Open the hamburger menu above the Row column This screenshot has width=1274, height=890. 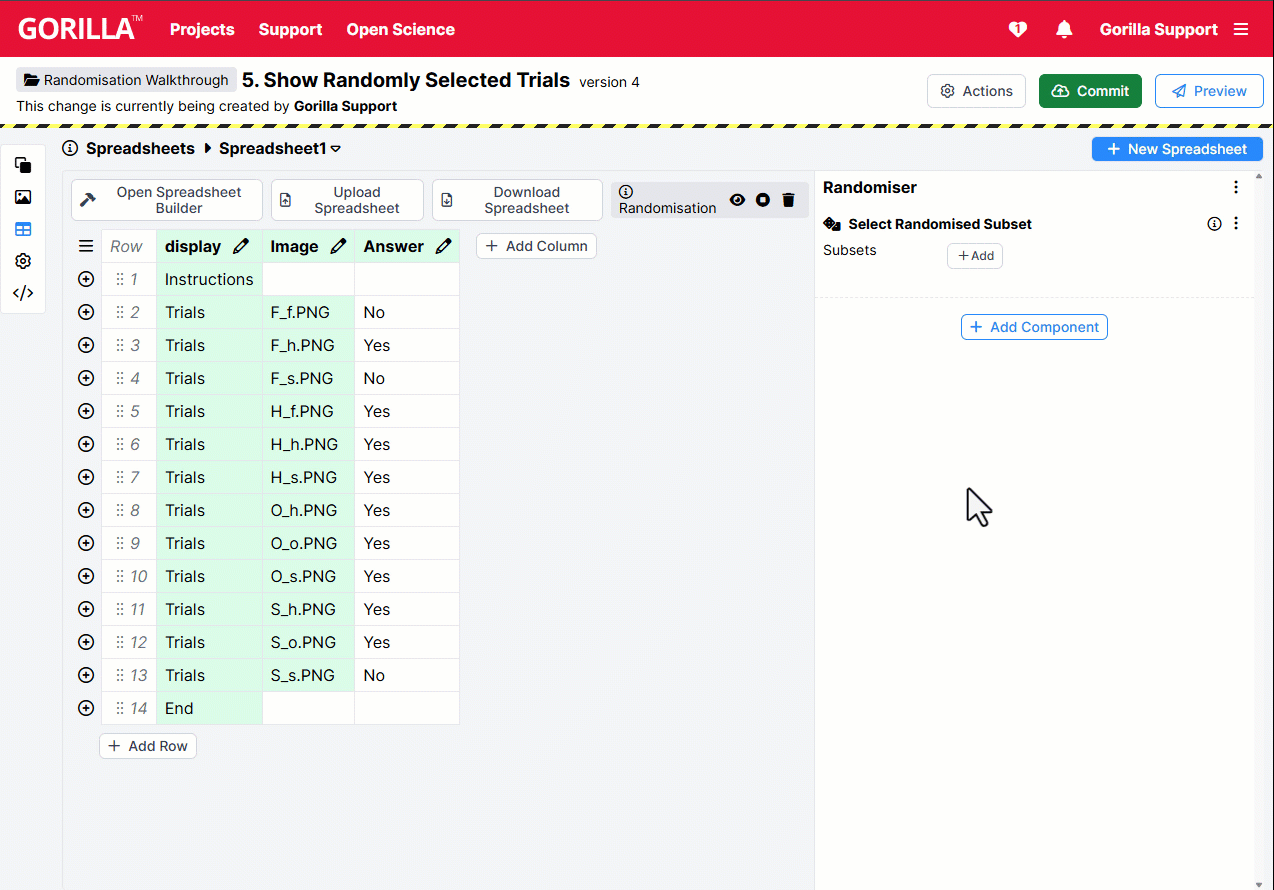click(86, 245)
